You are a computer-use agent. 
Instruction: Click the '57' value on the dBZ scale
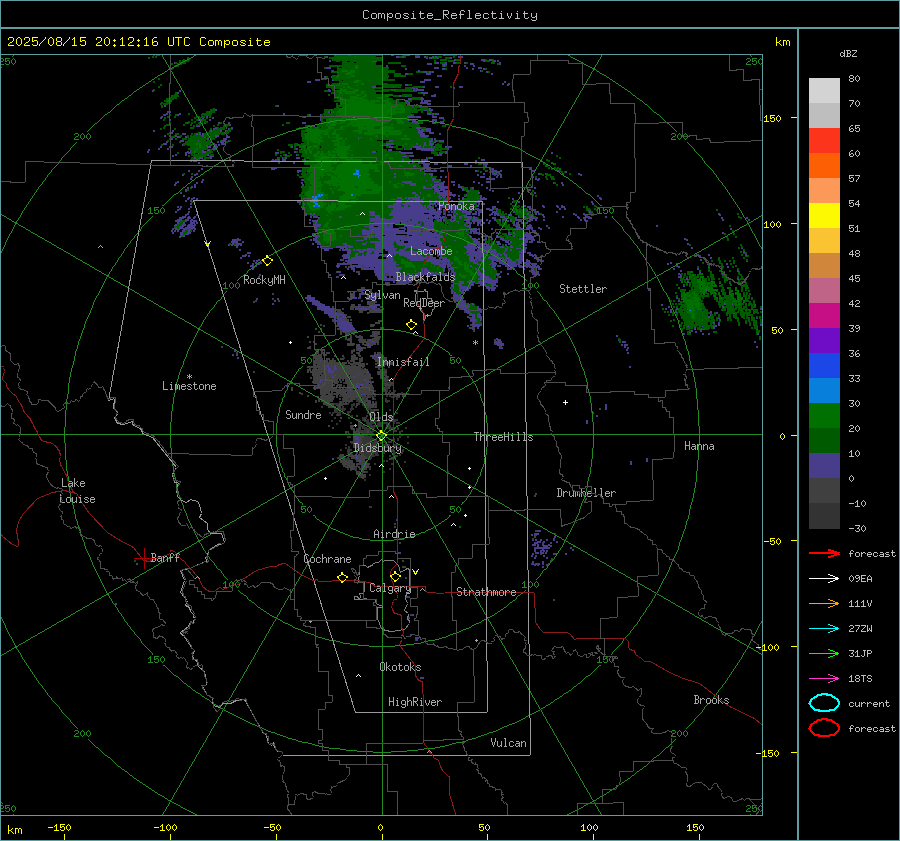click(854, 179)
